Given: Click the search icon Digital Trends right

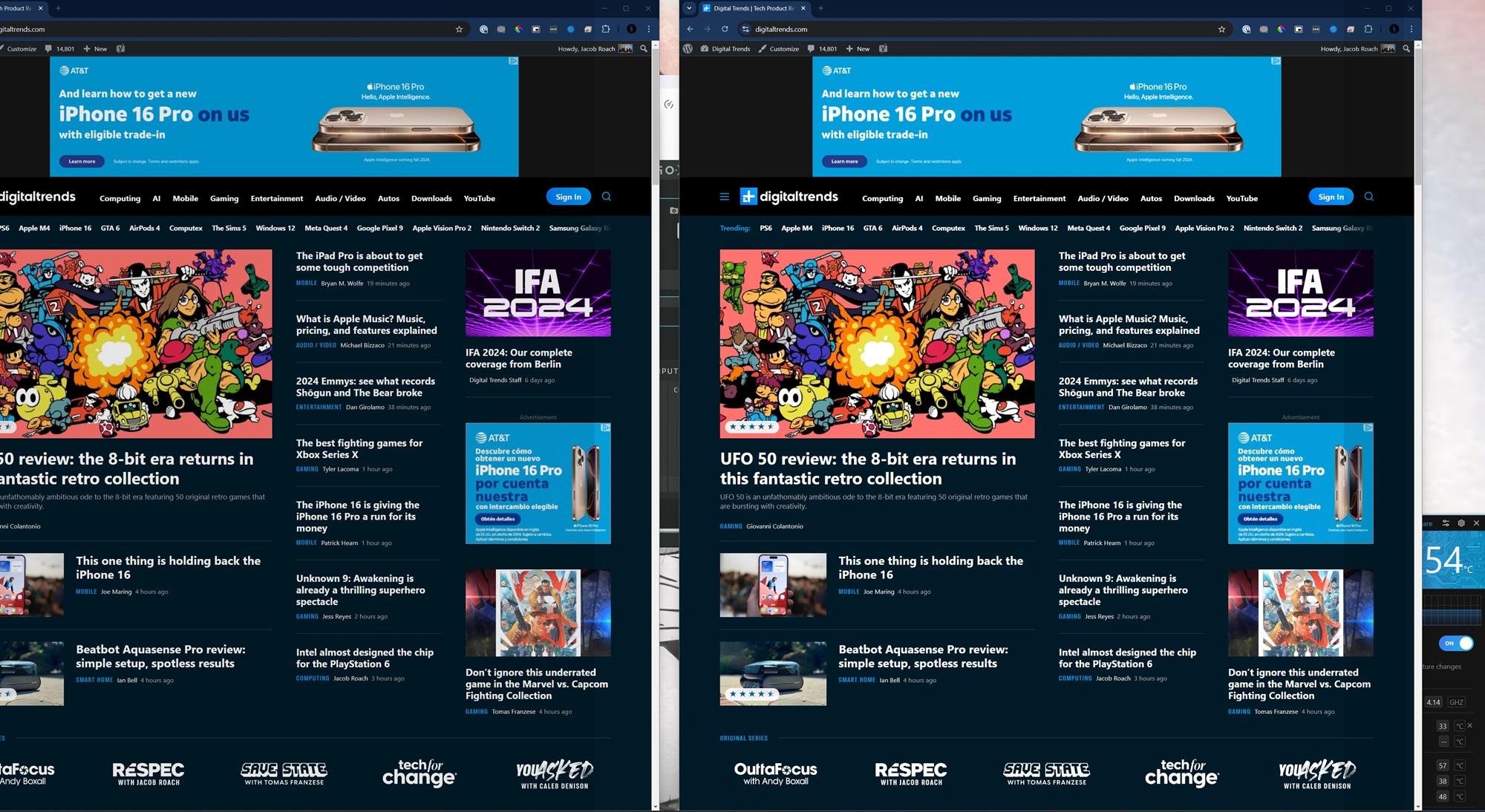Looking at the screenshot, I should pos(1368,197).
